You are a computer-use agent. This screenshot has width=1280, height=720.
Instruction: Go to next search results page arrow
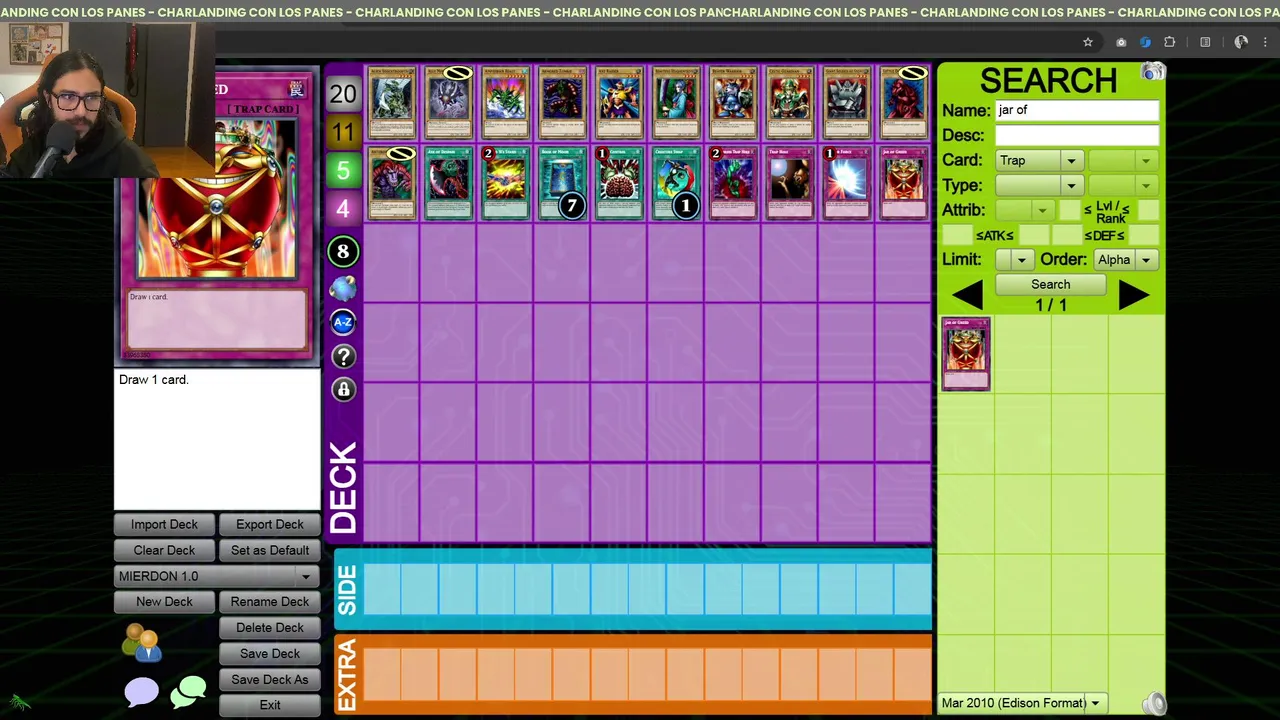[x=1134, y=296]
